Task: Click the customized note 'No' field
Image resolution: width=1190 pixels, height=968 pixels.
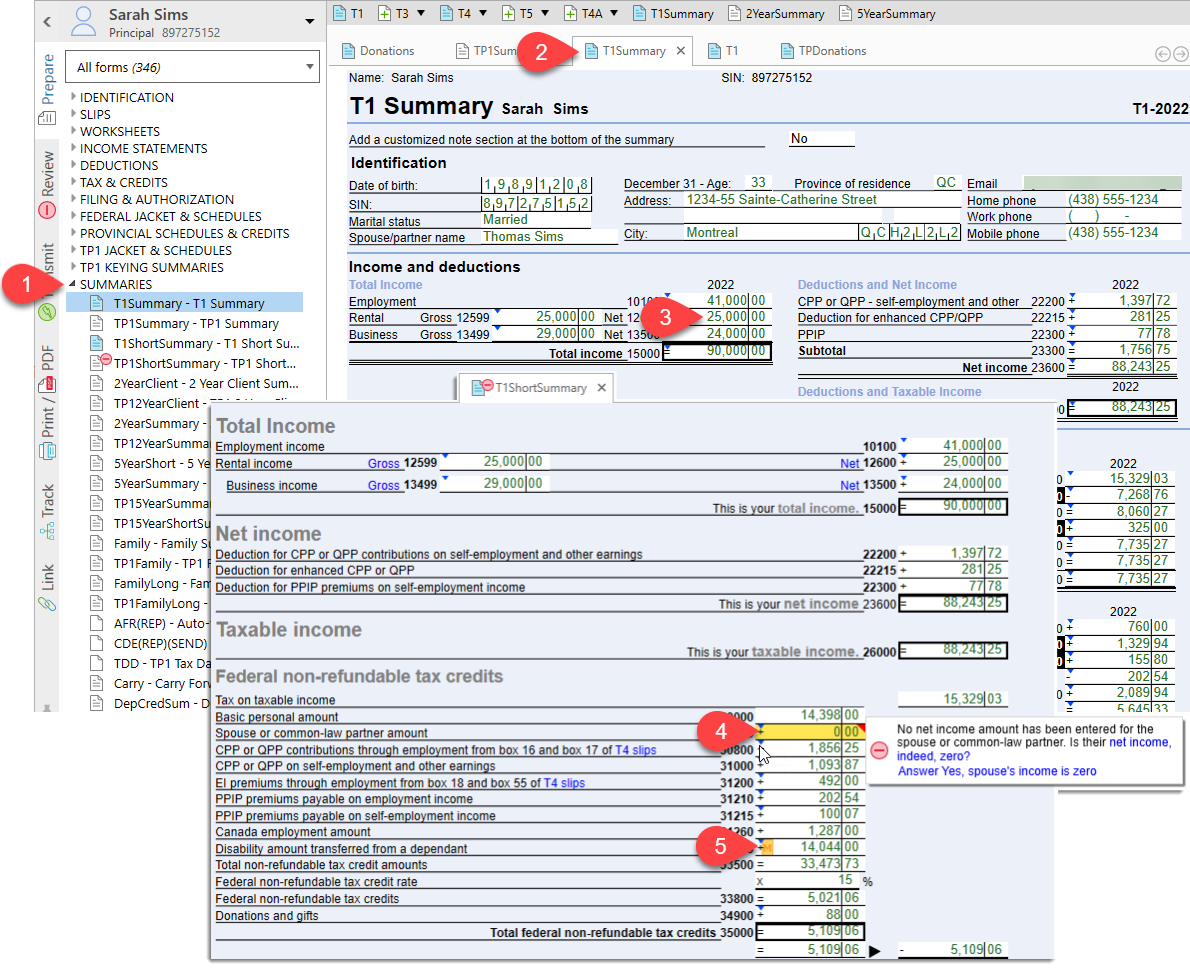Action: [x=822, y=138]
